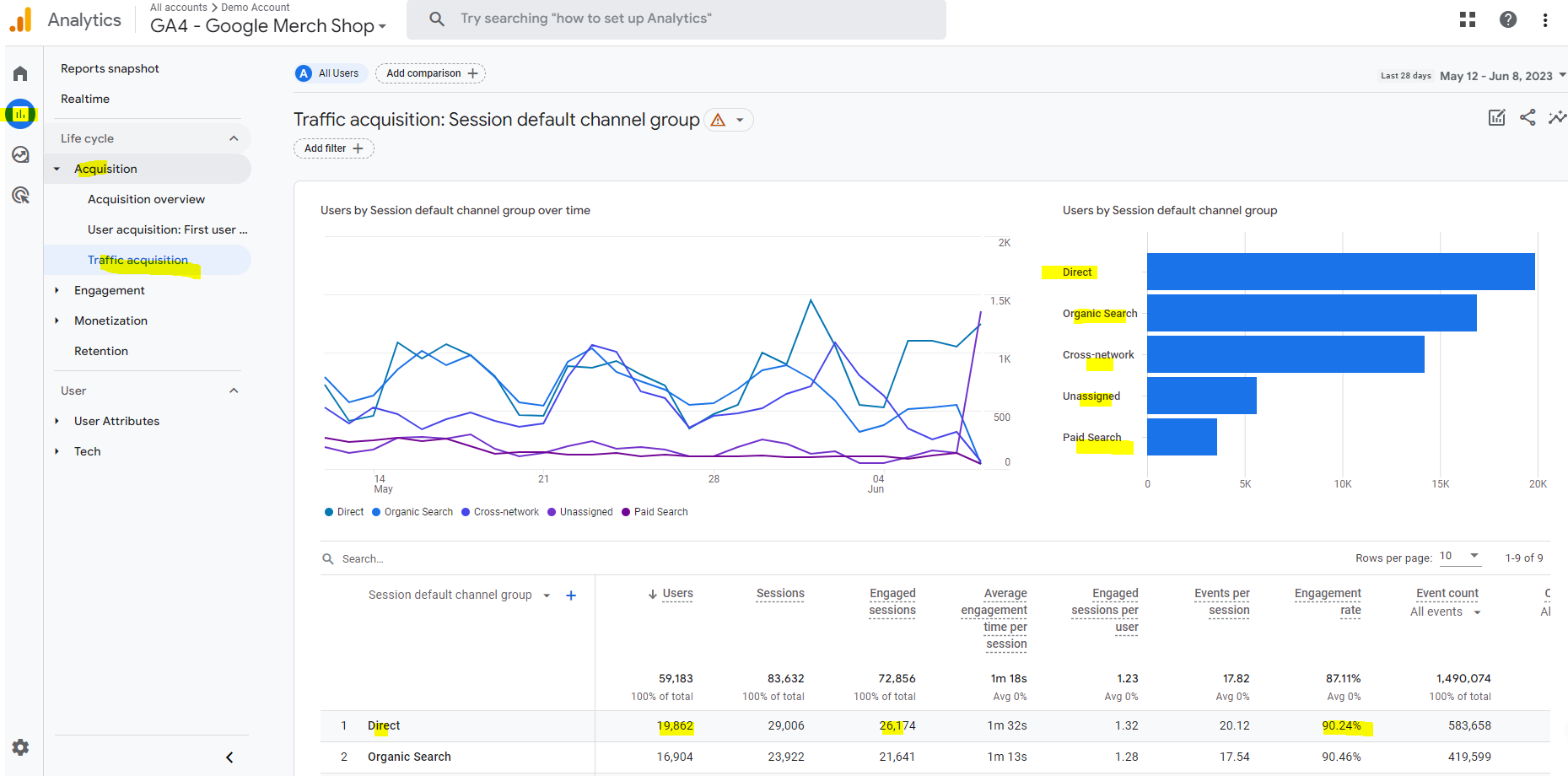
Task: Click the Reports bar chart icon
Action: pos(20,114)
